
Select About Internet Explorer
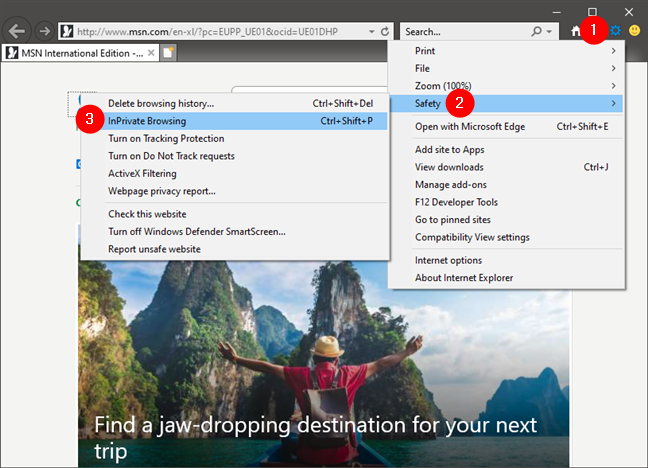(x=507, y=278)
